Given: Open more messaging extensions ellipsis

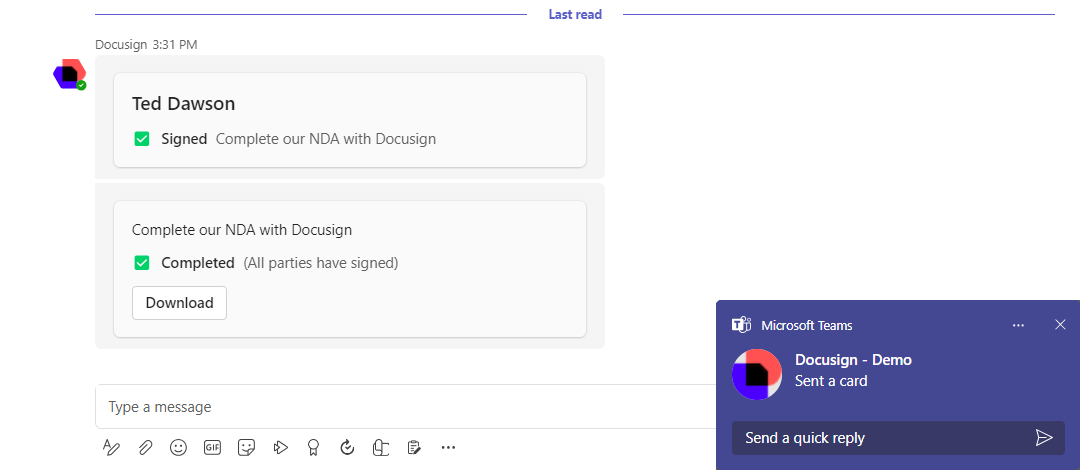Looking at the screenshot, I should [448, 448].
